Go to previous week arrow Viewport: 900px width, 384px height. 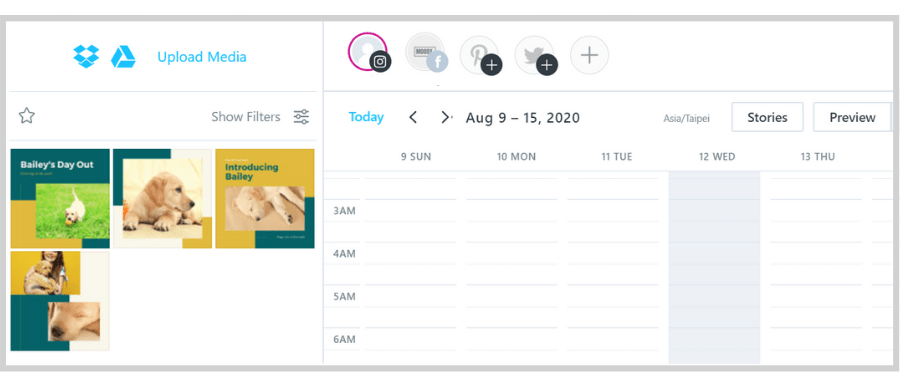(x=413, y=118)
